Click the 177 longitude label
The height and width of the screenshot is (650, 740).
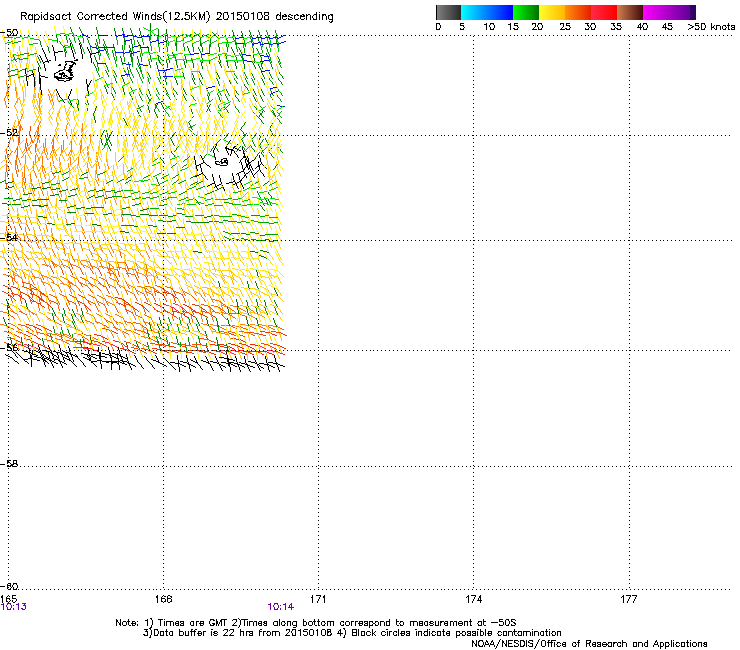point(629,599)
